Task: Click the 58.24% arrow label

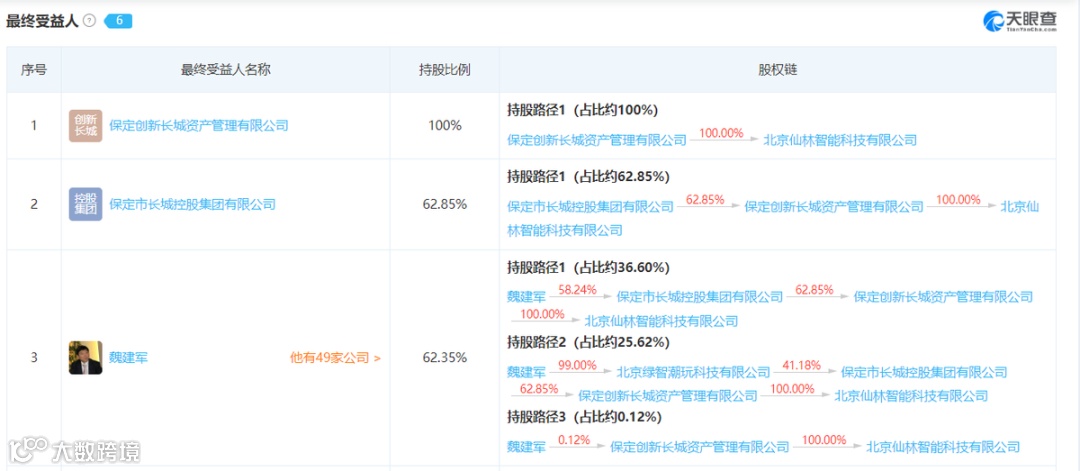Action: click(577, 291)
